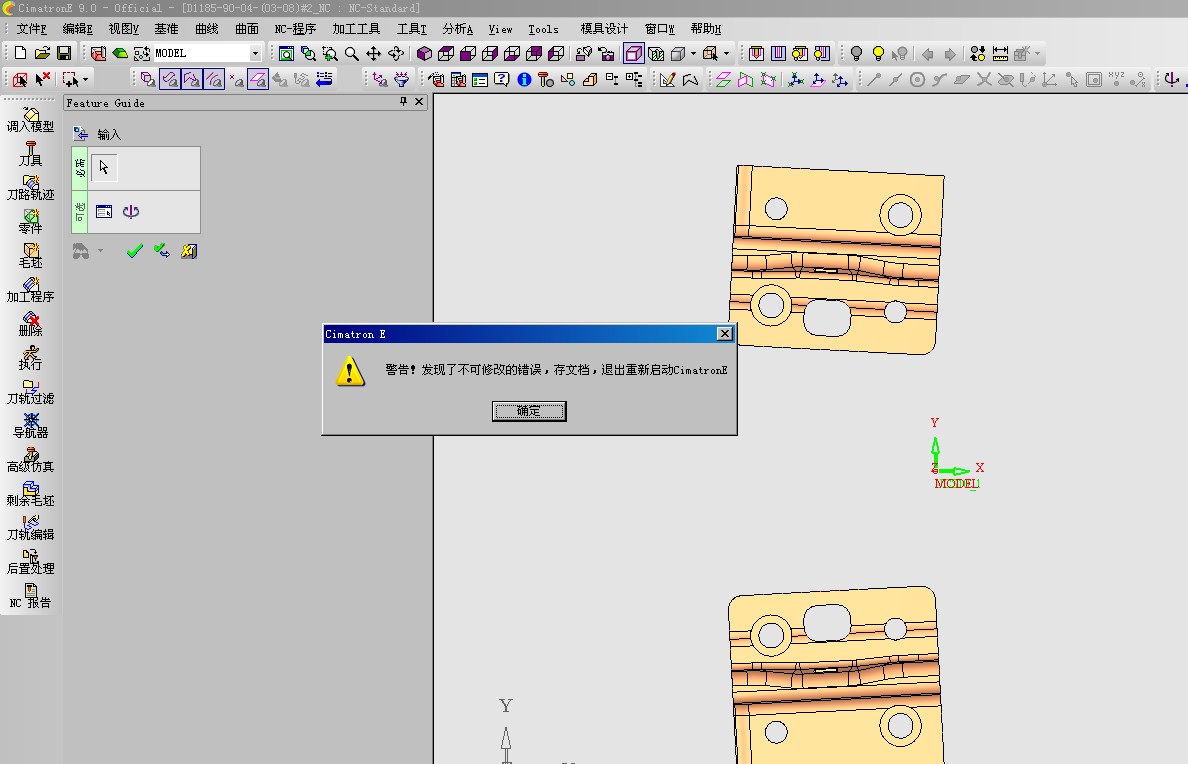Image resolution: width=1188 pixels, height=764 pixels.
Task: Click the Cancel X icon in Feature Guide
Action: [189, 251]
